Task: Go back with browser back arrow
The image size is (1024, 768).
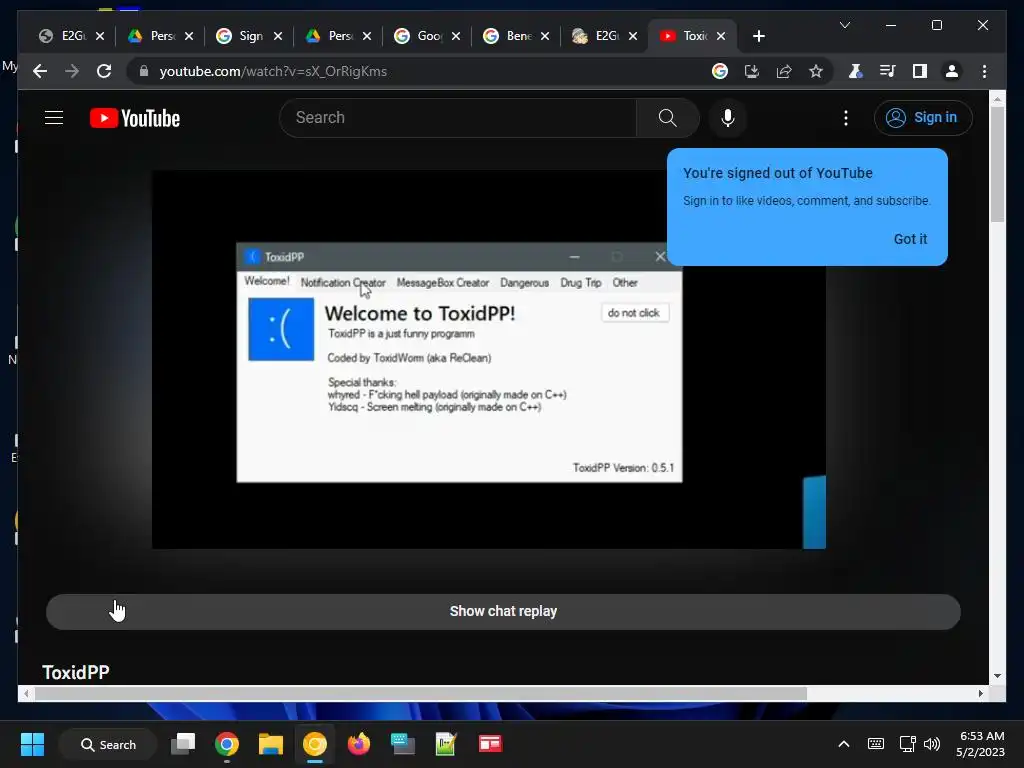Action: click(x=40, y=71)
